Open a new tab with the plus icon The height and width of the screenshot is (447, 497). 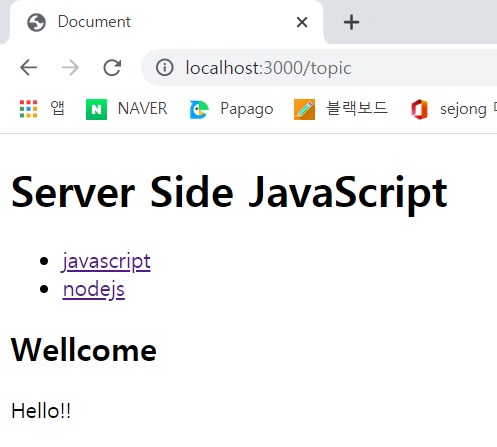[351, 22]
